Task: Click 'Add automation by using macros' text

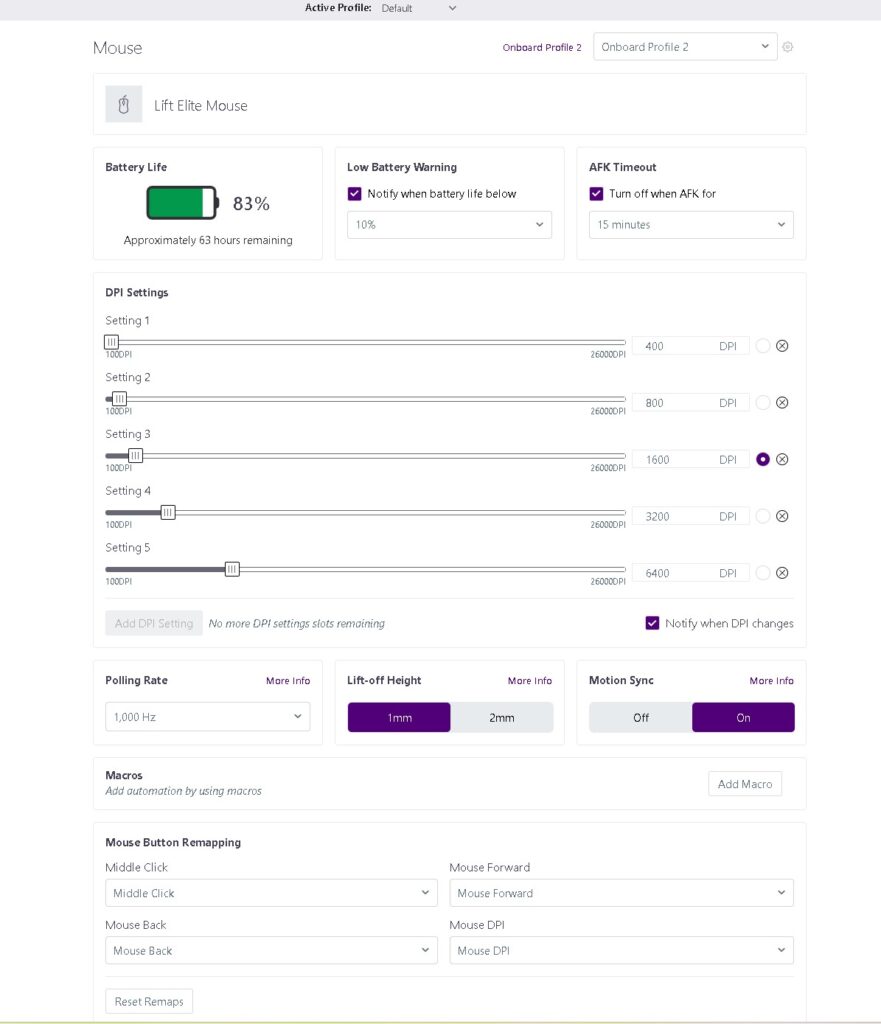Action: [x=184, y=791]
